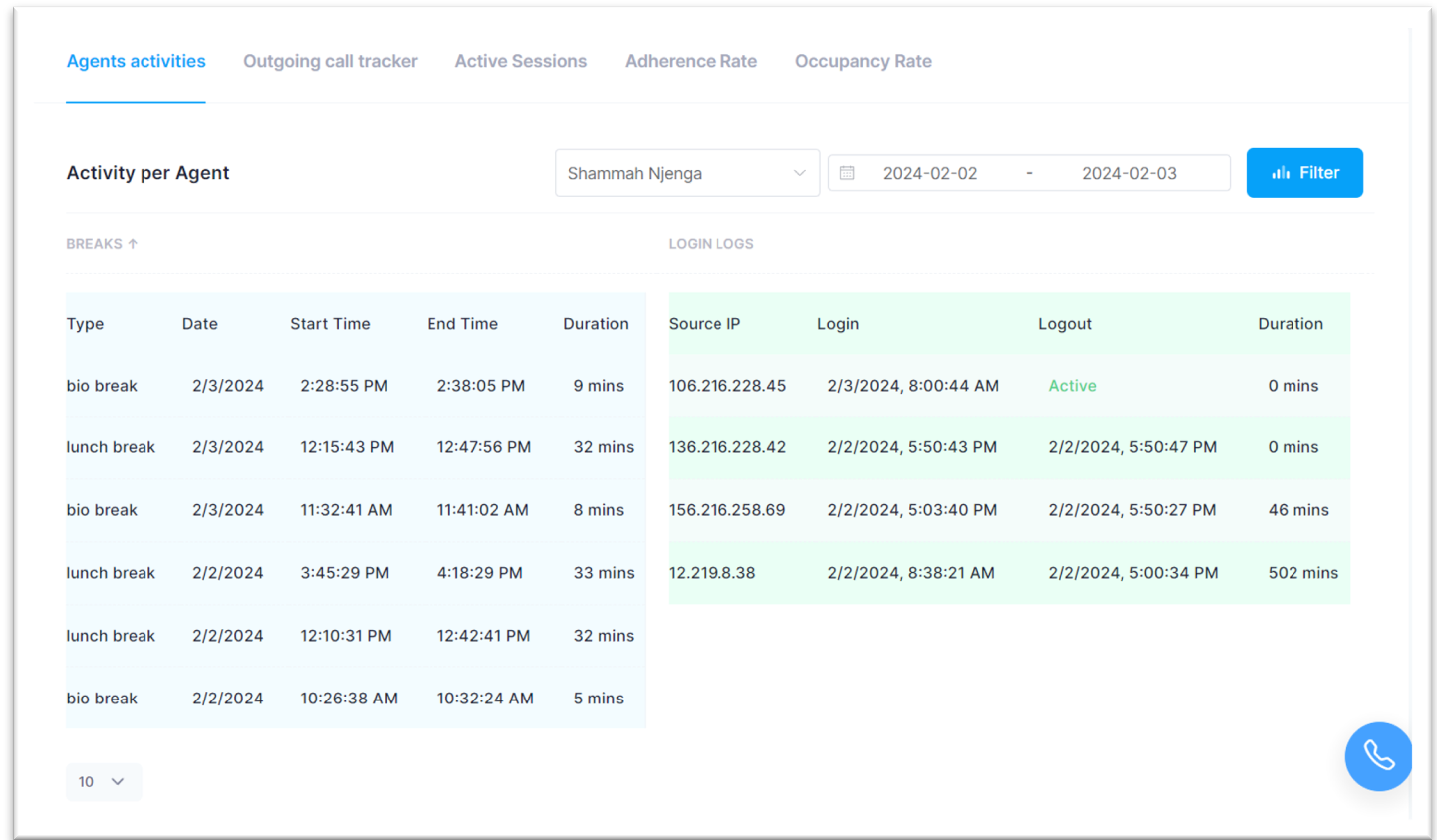Image resolution: width=1437 pixels, height=840 pixels.
Task: Select the 8 mins break duration
Action: [598, 510]
